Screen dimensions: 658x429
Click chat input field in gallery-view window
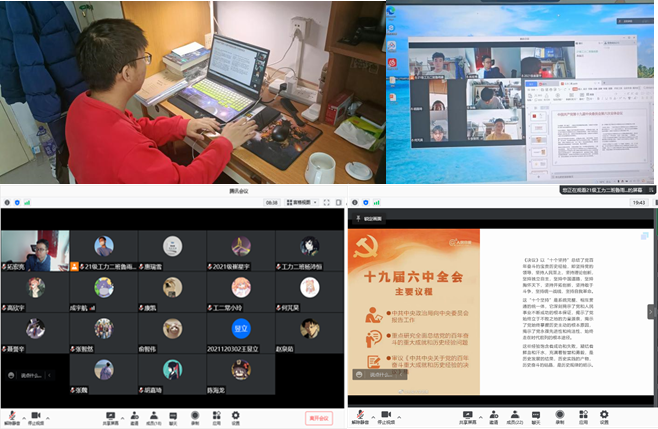[x=40, y=375]
